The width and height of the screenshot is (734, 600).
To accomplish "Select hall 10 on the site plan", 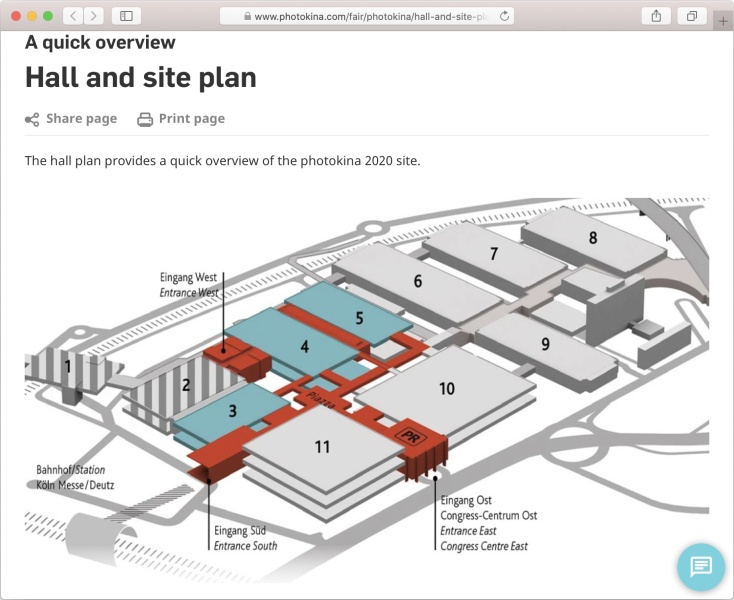I will 447,388.
